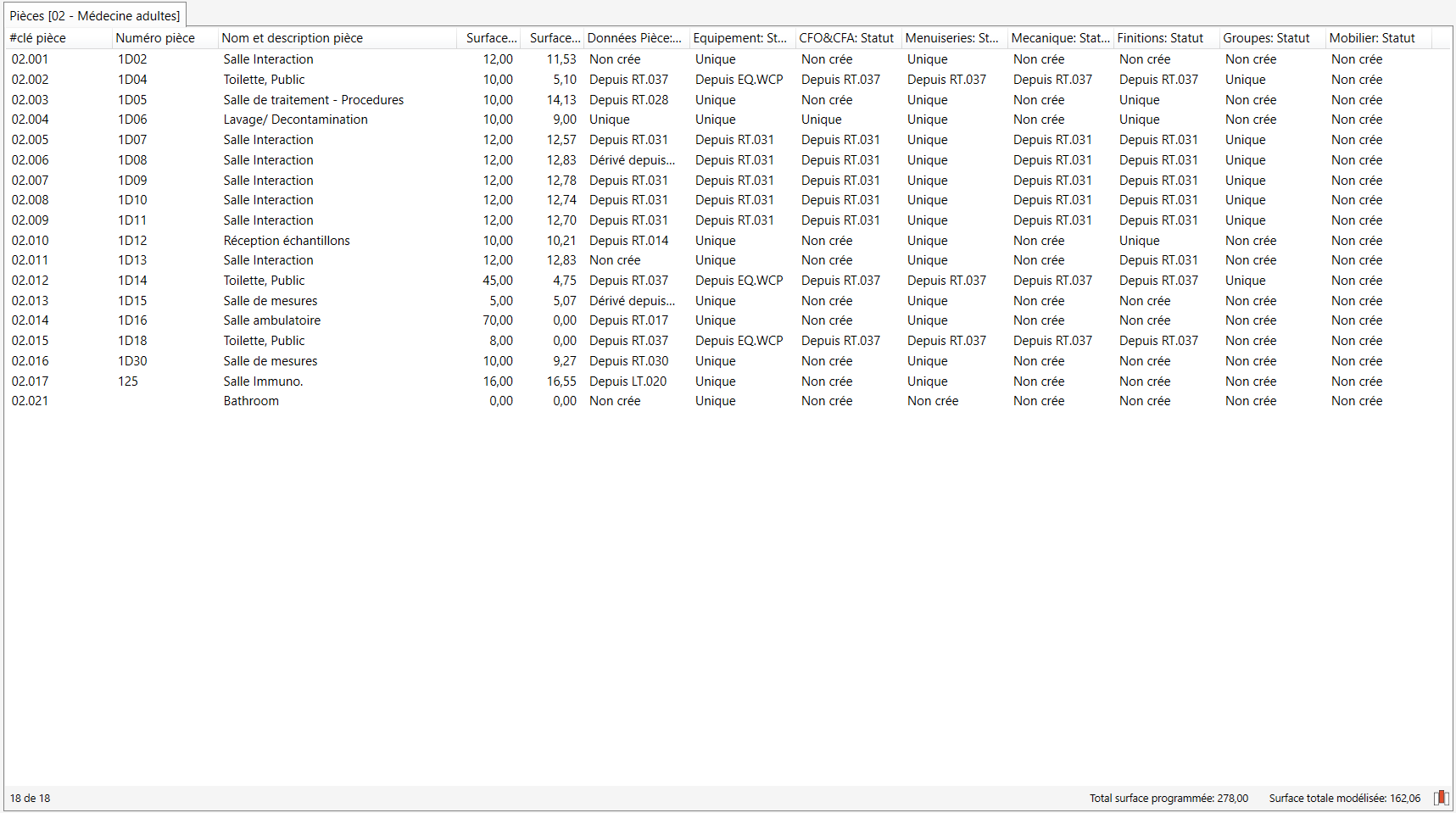Viewport: 1456px width, 813px height.
Task: Select the Salle Immuno. row
Action: [x=263, y=381]
